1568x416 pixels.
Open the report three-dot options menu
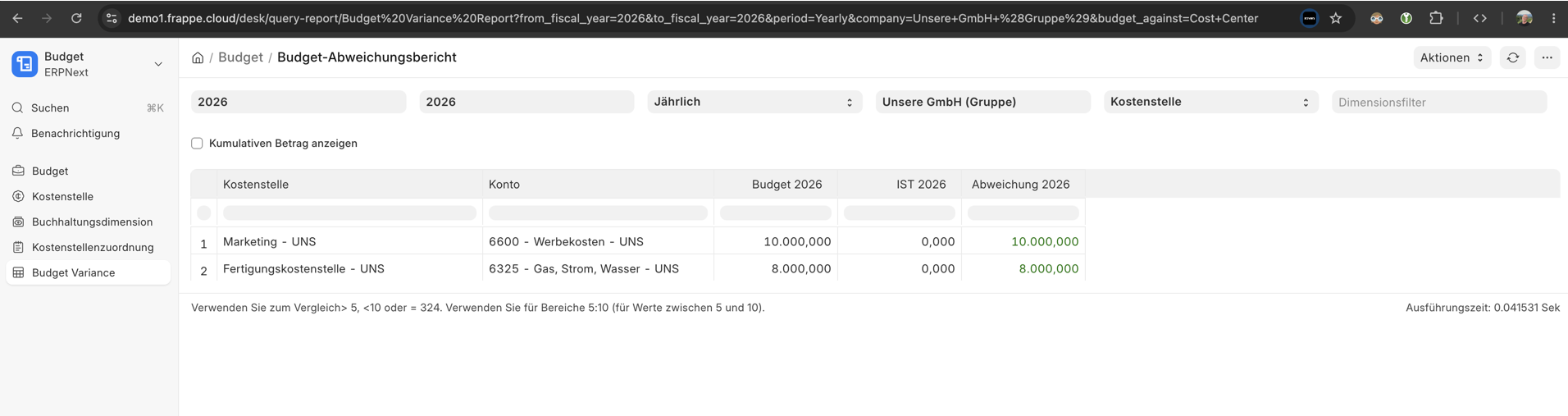coord(1547,57)
